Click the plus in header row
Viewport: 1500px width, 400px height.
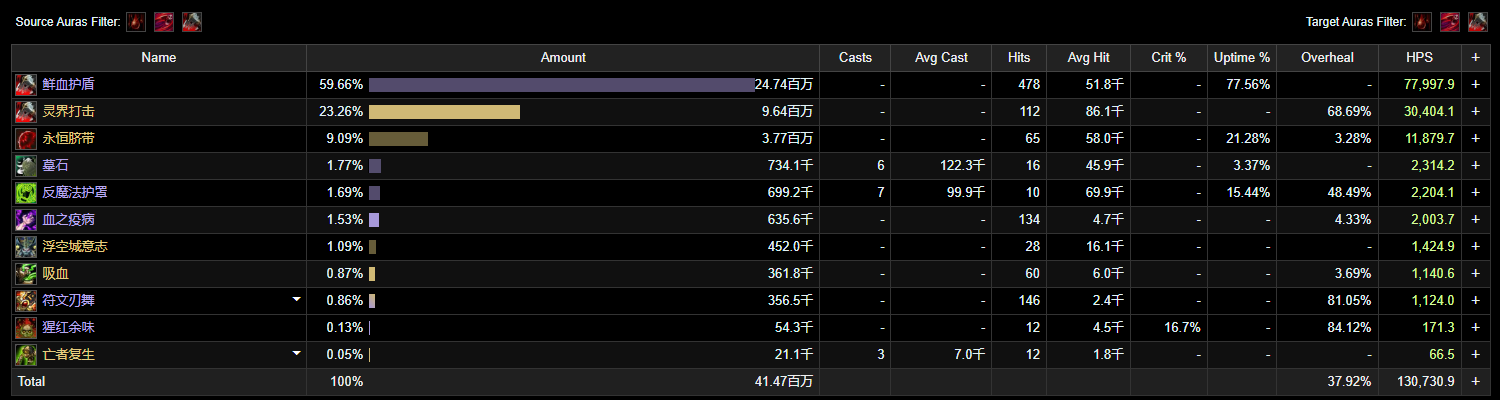[x=1475, y=58]
